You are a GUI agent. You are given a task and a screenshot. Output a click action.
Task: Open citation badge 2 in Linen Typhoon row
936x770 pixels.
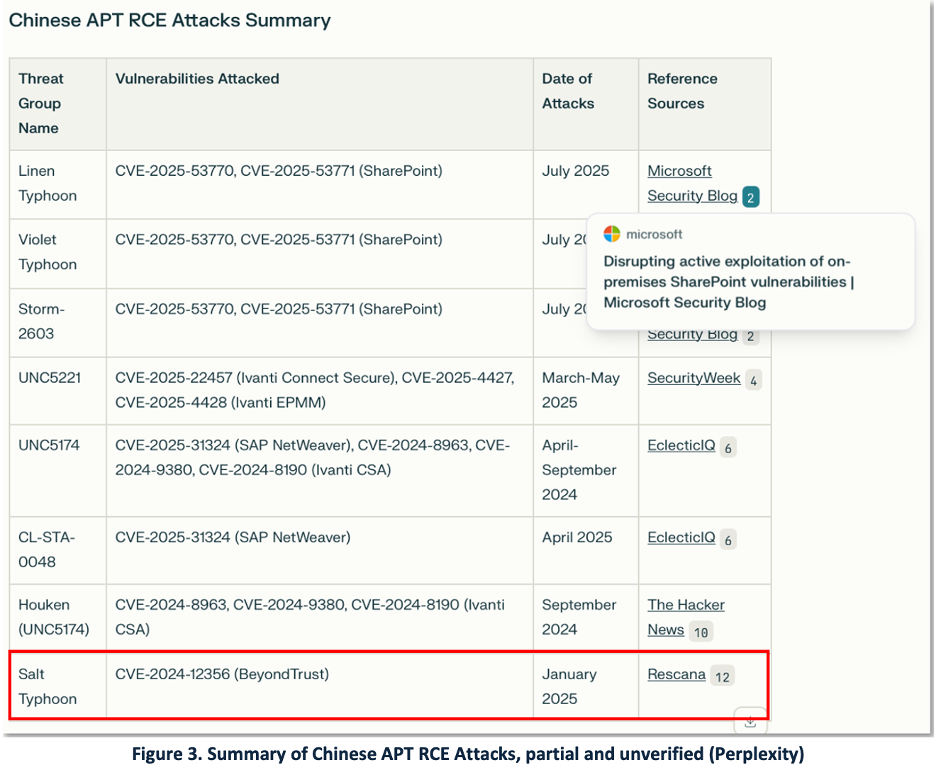tap(750, 197)
